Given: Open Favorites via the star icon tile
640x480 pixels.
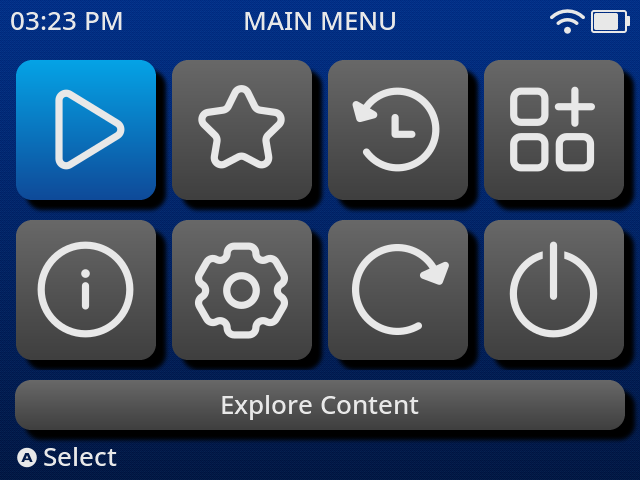Looking at the screenshot, I should click(242, 130).
